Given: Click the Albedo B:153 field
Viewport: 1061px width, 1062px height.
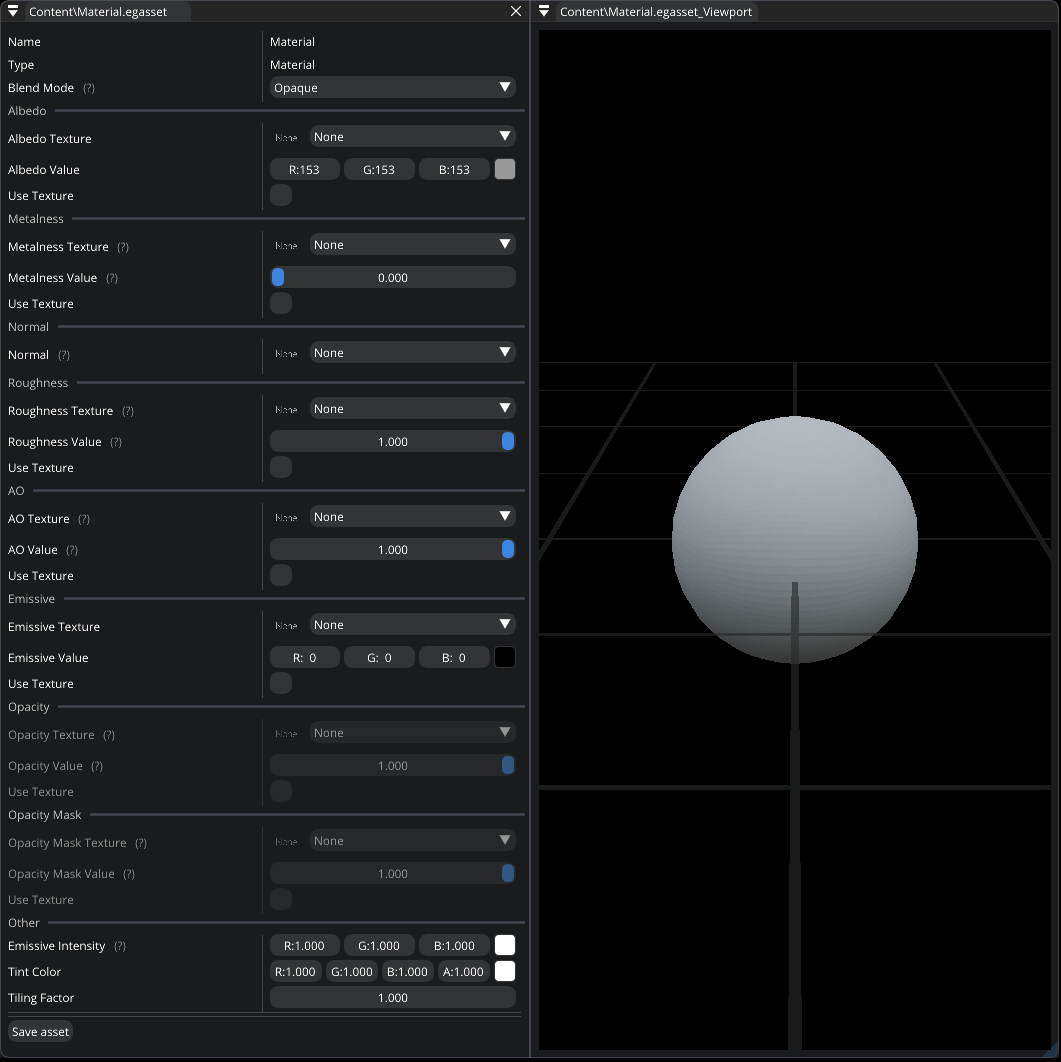Looking at the screenshot, I should 454,169.
